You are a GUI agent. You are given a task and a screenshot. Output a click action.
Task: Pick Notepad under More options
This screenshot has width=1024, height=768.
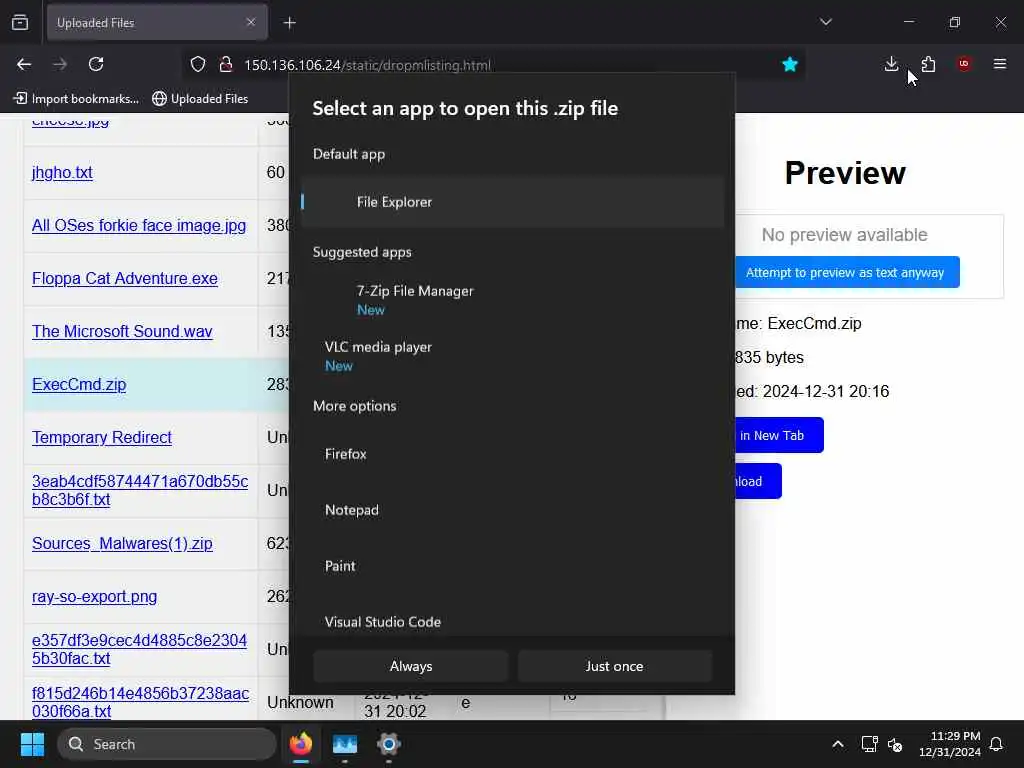[x=513, y=510]
